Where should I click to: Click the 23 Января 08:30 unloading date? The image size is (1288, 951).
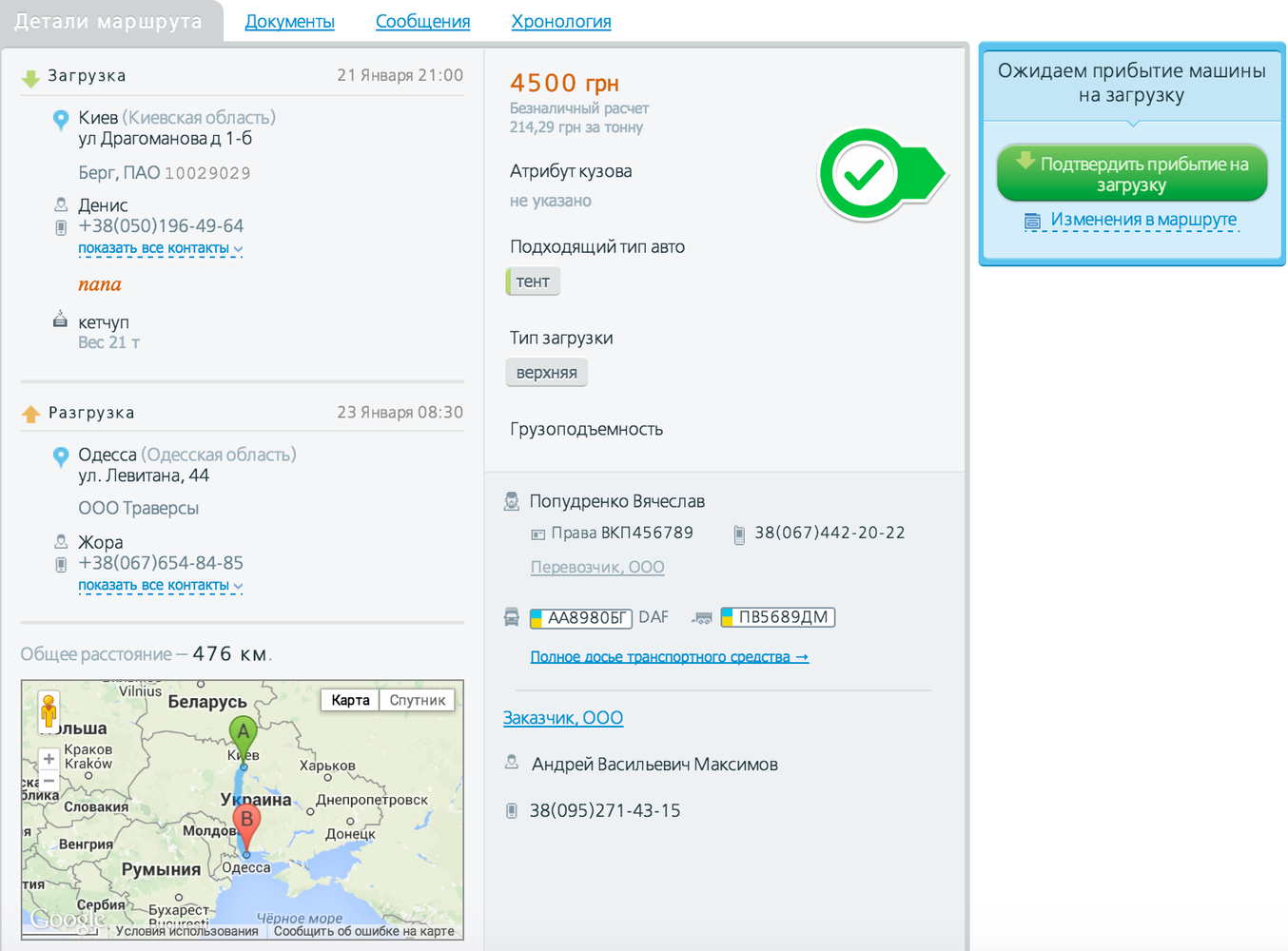[x=400, y=413]
